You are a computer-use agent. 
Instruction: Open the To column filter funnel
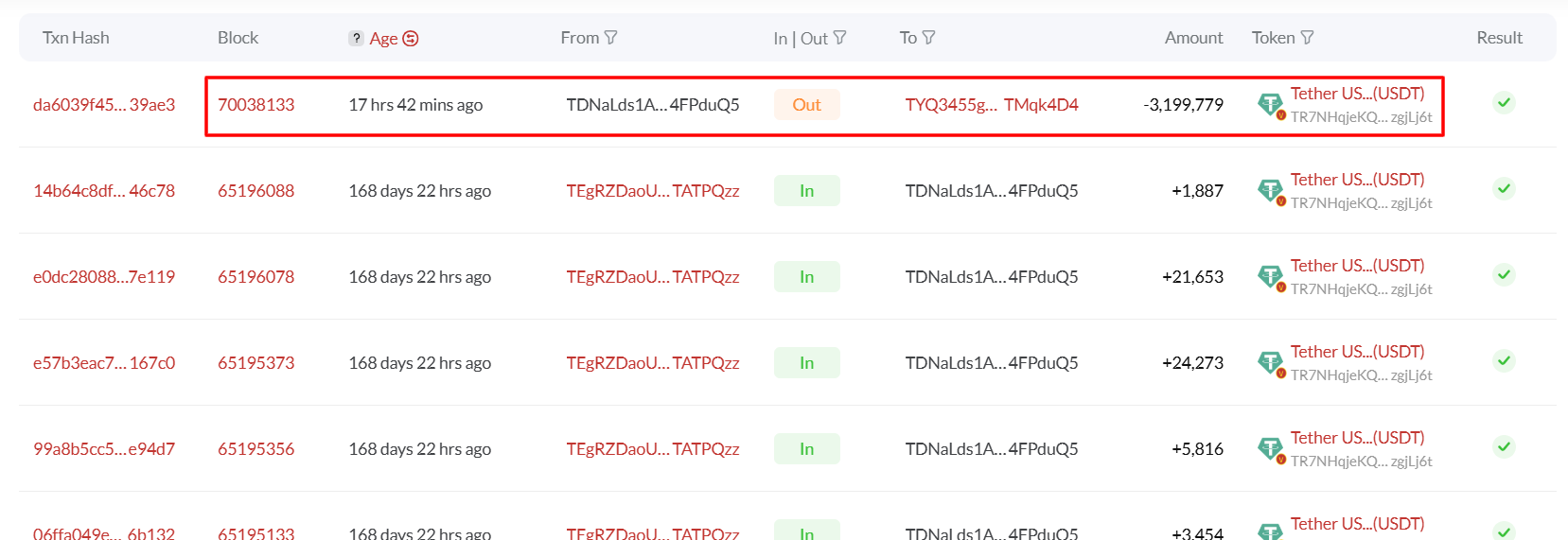tap(928, 37)
